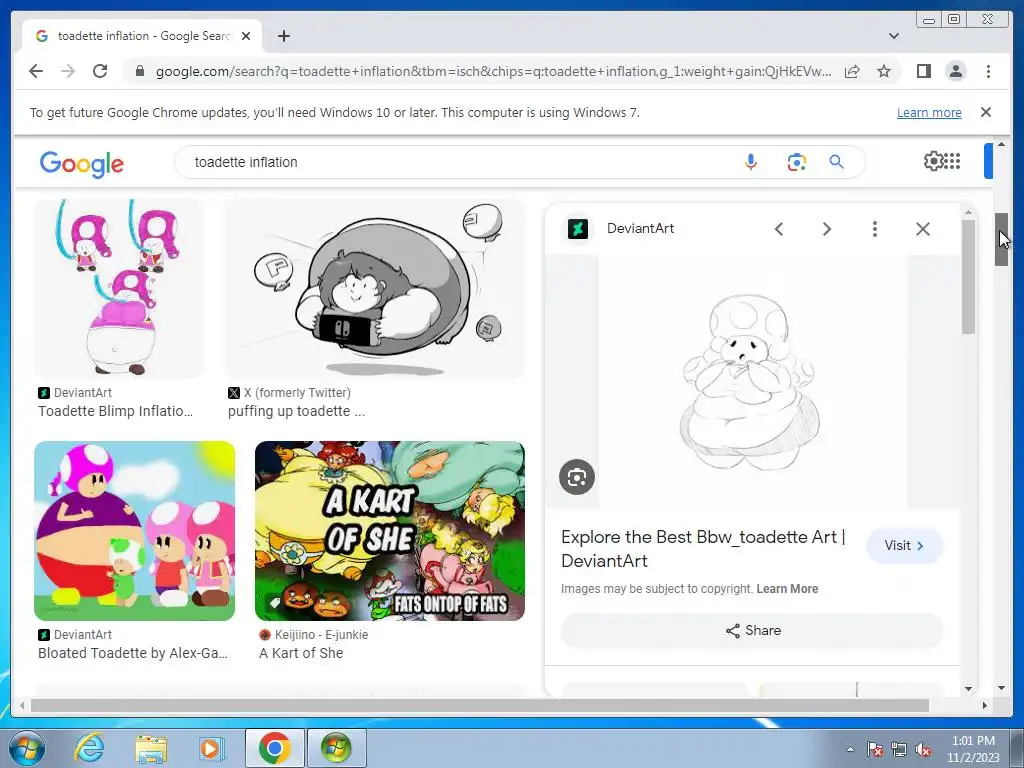Click the preview panel scroll down arrow
This screenshot has height=768, width=1024.
coord(968,688)
